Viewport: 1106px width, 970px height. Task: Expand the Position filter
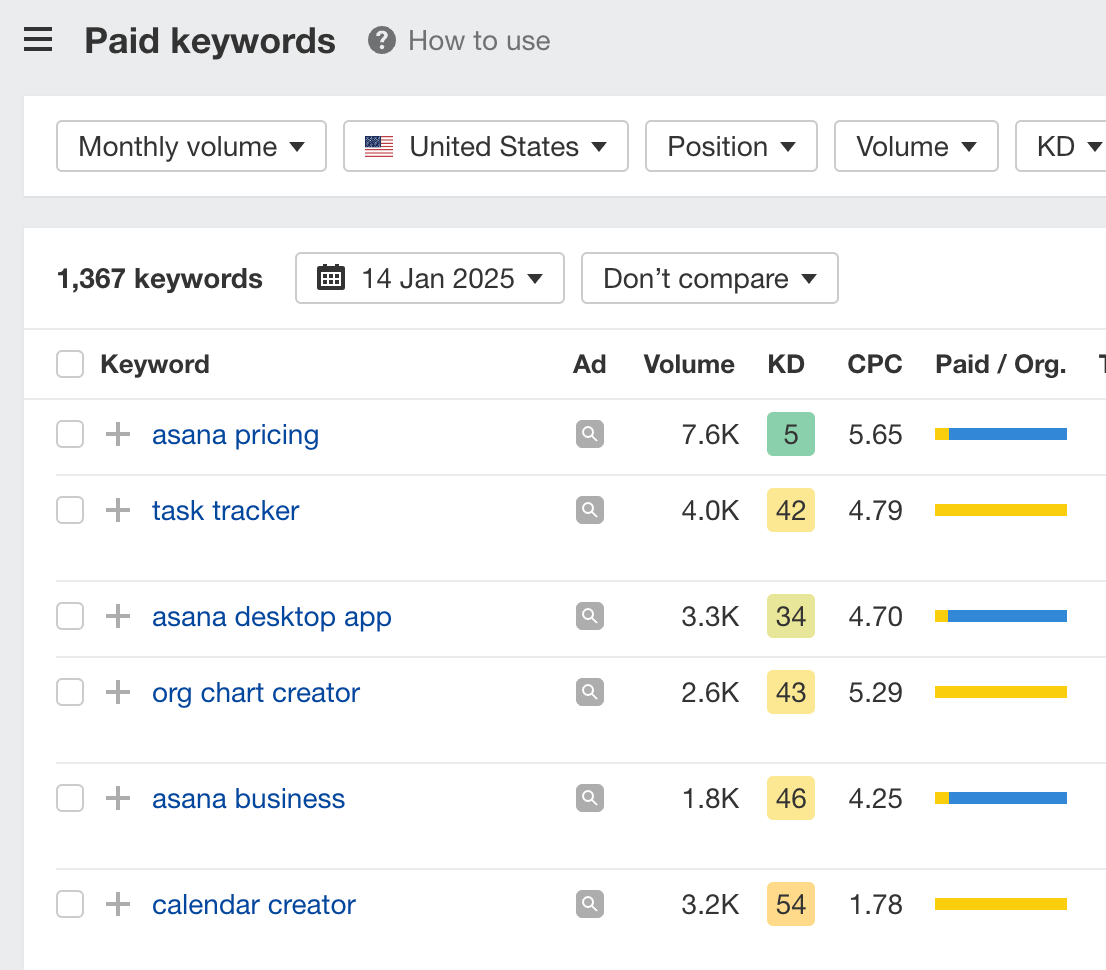[x=731, y=146]
